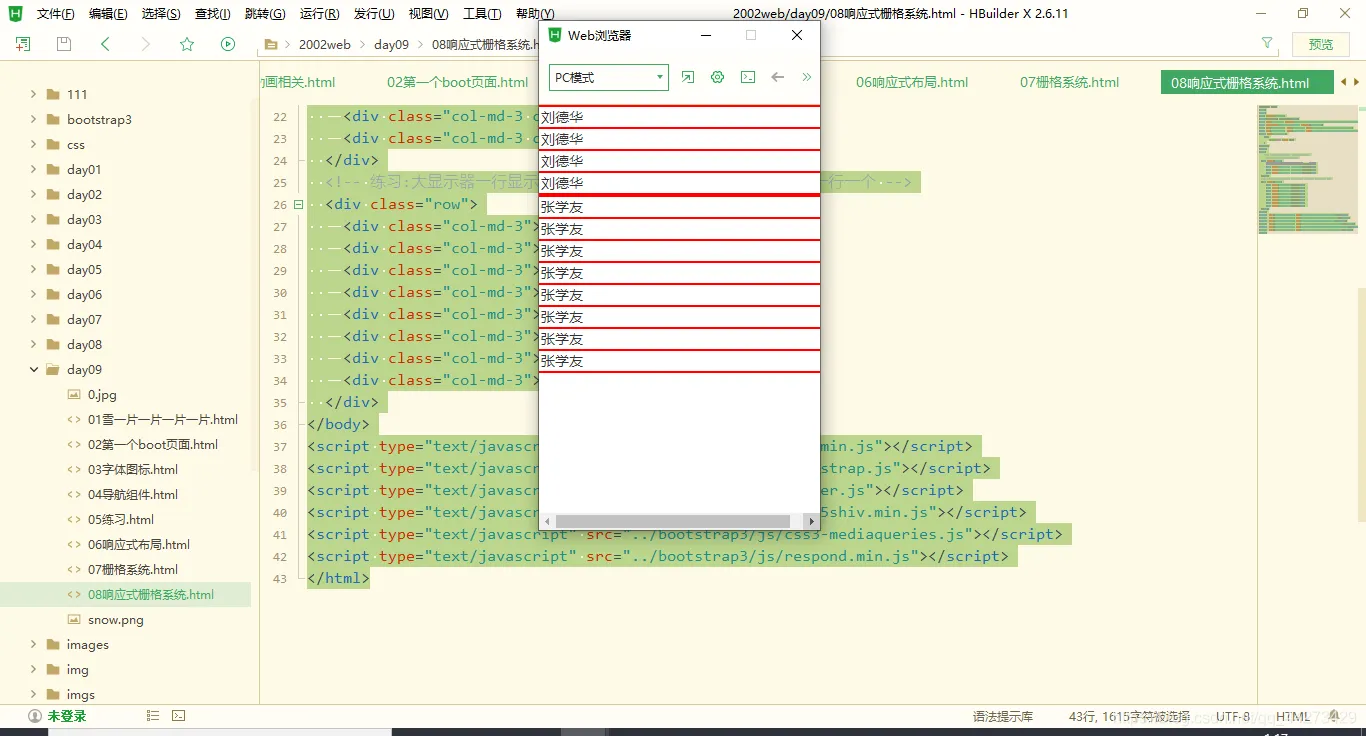
Task: Click the New File toolbar icon
Action: (23, 44)
